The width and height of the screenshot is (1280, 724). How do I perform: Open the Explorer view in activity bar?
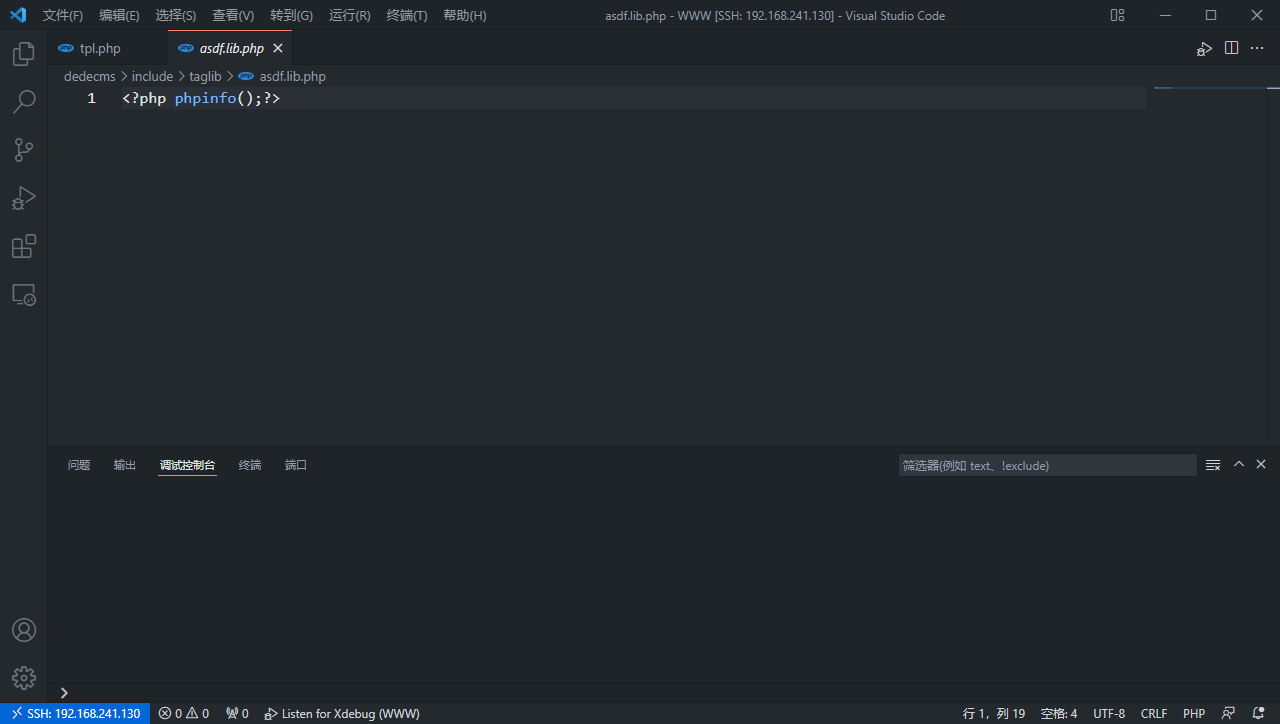click(24, 54)
